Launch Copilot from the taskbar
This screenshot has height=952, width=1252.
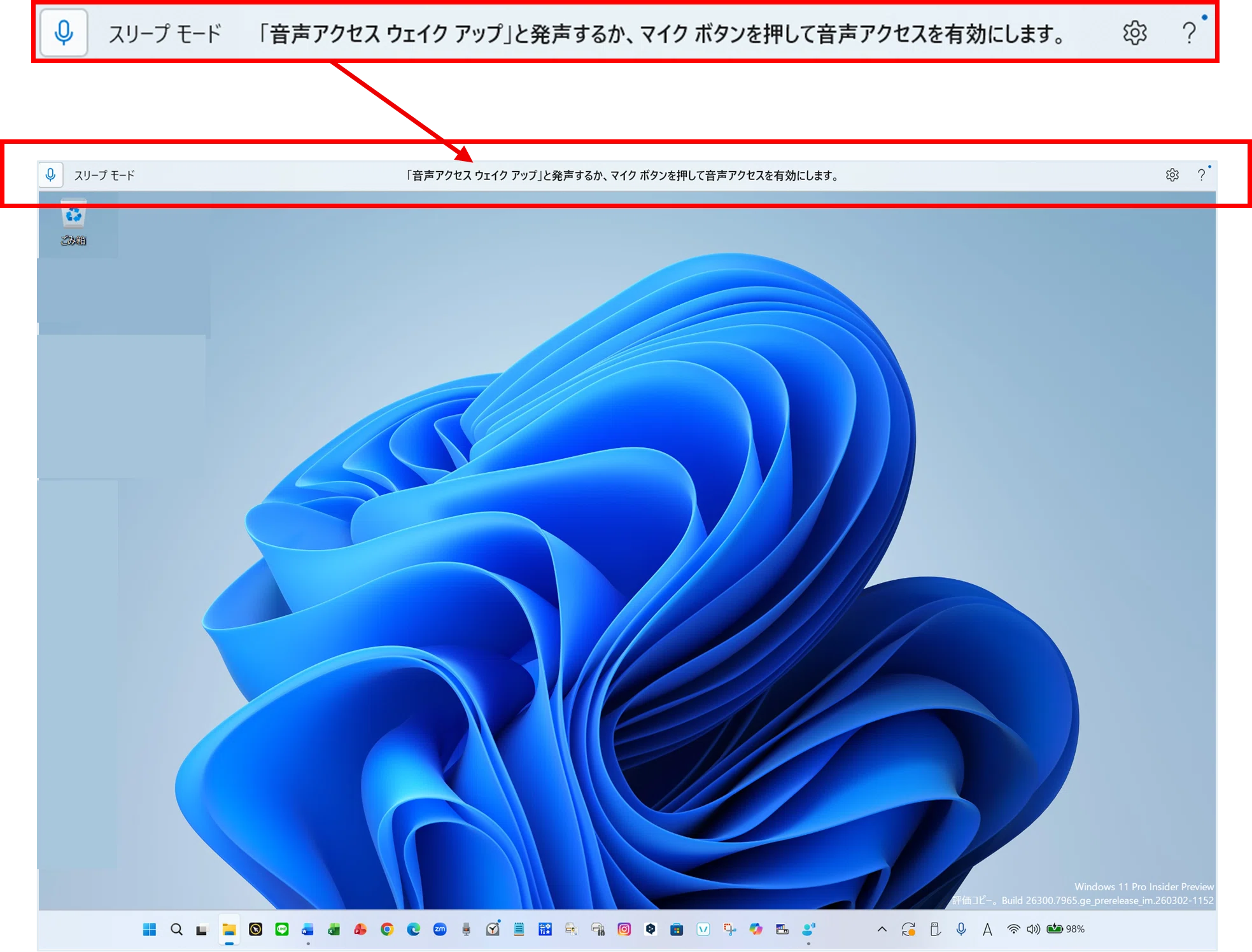tap(756, 929)
